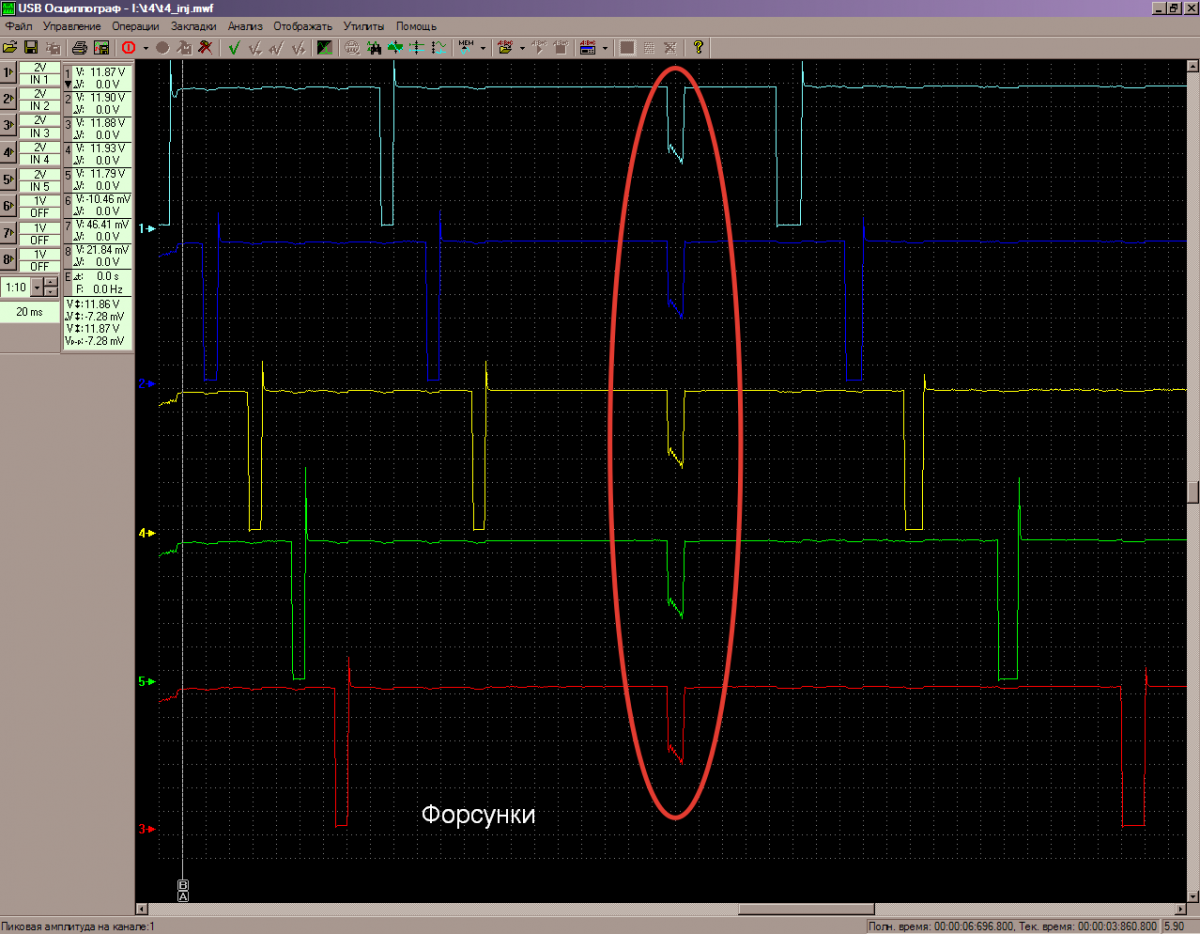Select channel 2 row in measurement panel
The height and width of the screenshot is (934, 1200).
(96, 102)
